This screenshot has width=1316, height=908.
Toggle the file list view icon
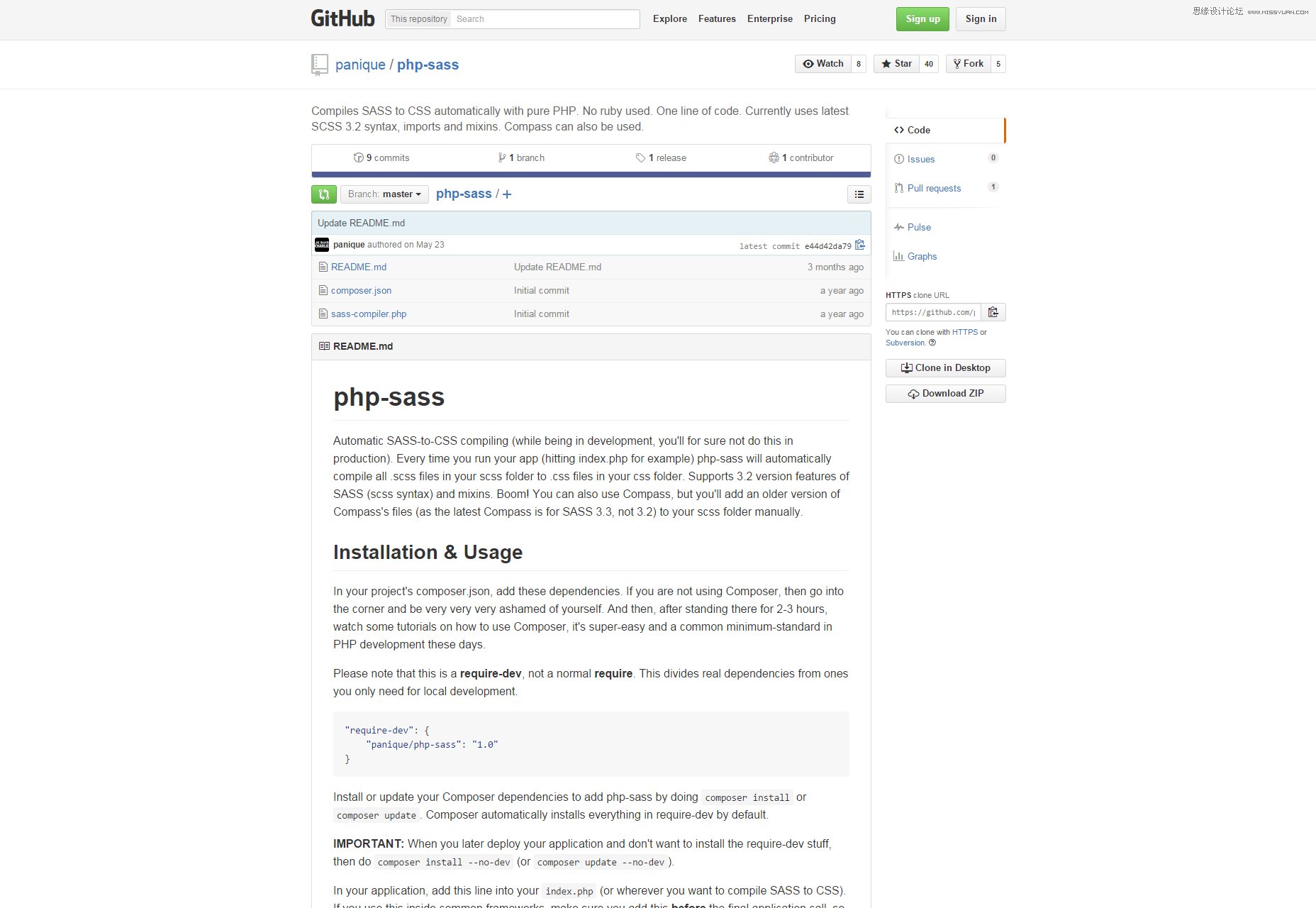coord(859,194)
